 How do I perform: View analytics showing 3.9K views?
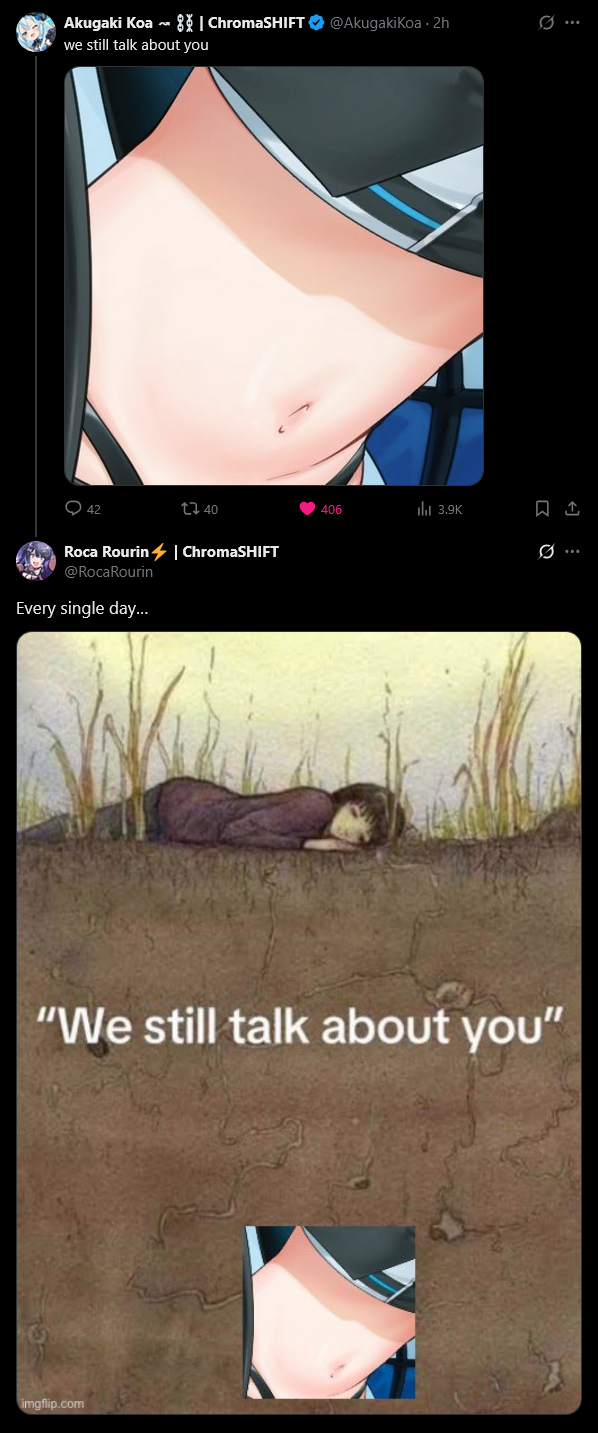click(439, 509)
